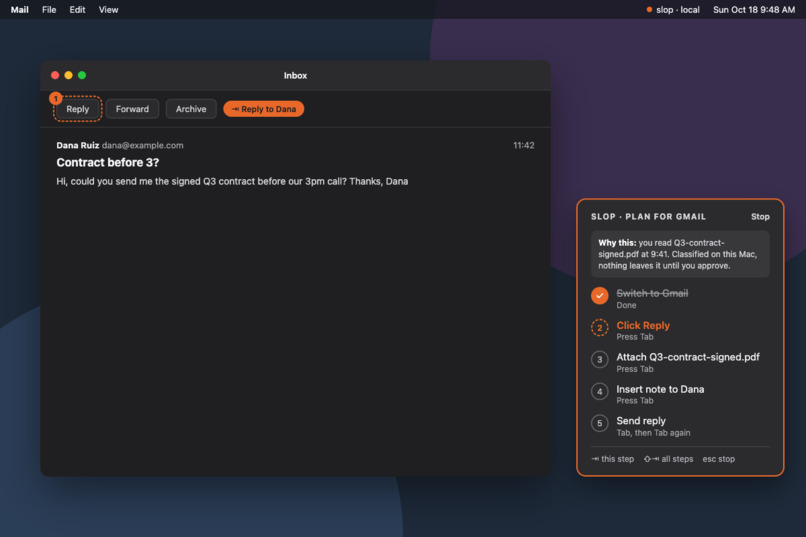Select the Click Reply step text

pyautogui.click(x=643, y=325)
